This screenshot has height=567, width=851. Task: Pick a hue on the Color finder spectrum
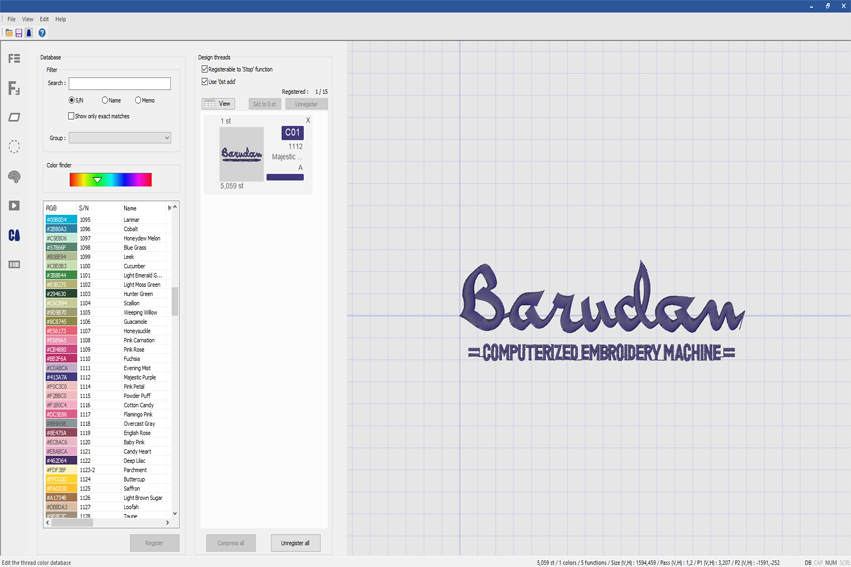(110, 180)
